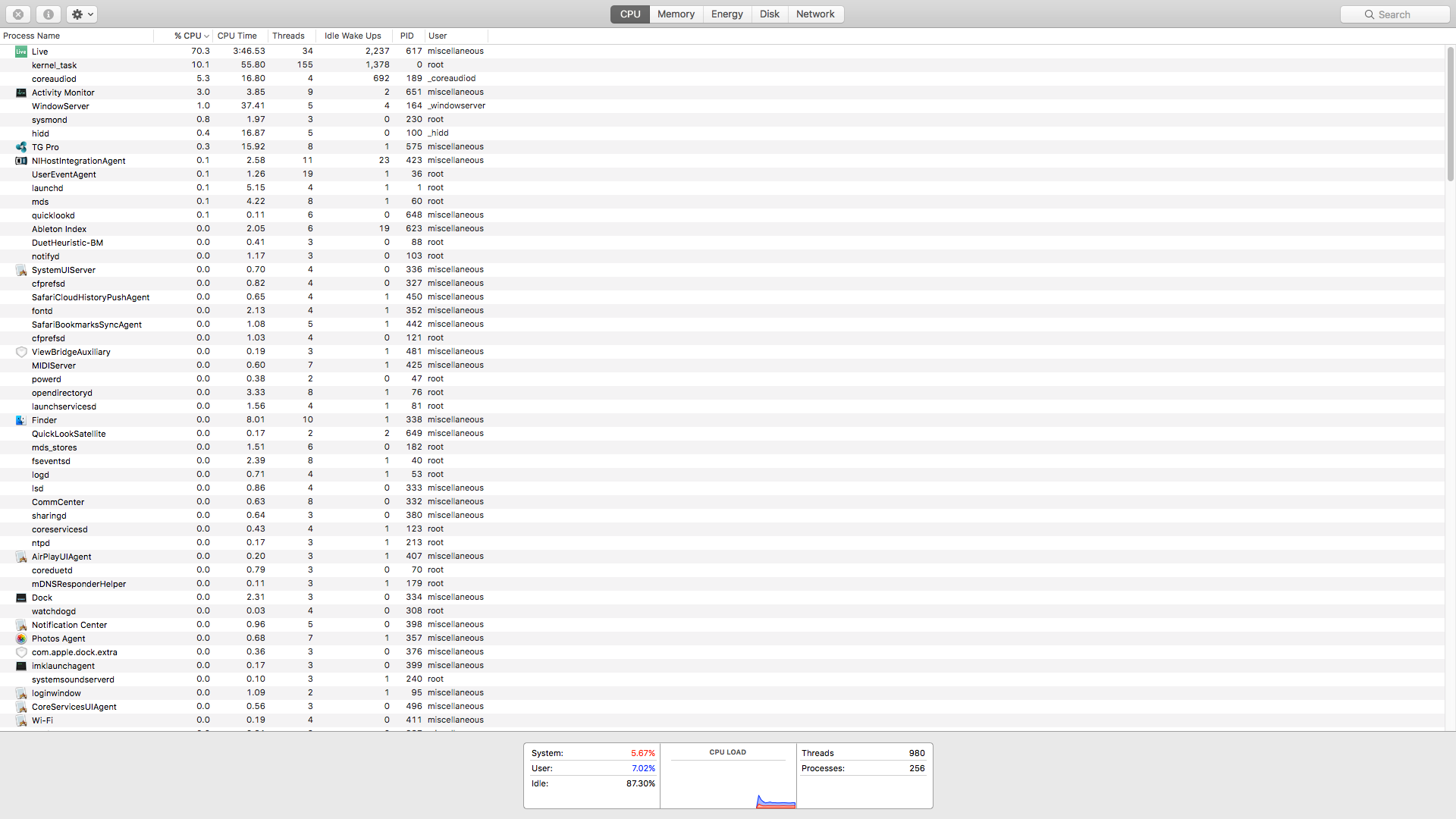Click the TG Pro process icon
The height and width of the screenshot is (819, 1456).
click(x=21, y=147)
